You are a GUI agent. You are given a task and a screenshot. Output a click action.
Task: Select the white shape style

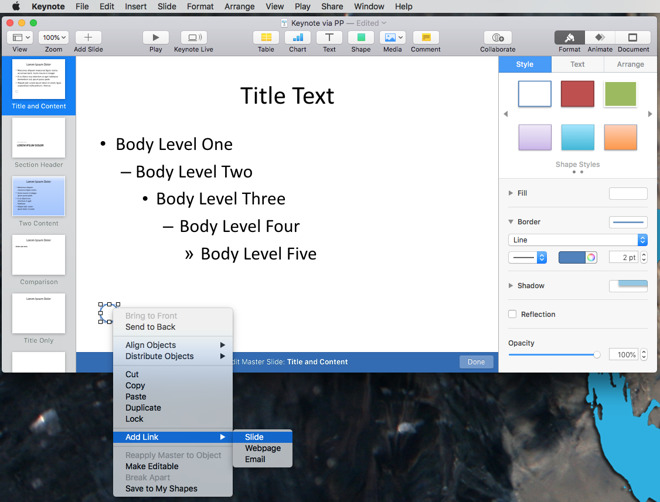pyautogui.click(x=535, y=94)
